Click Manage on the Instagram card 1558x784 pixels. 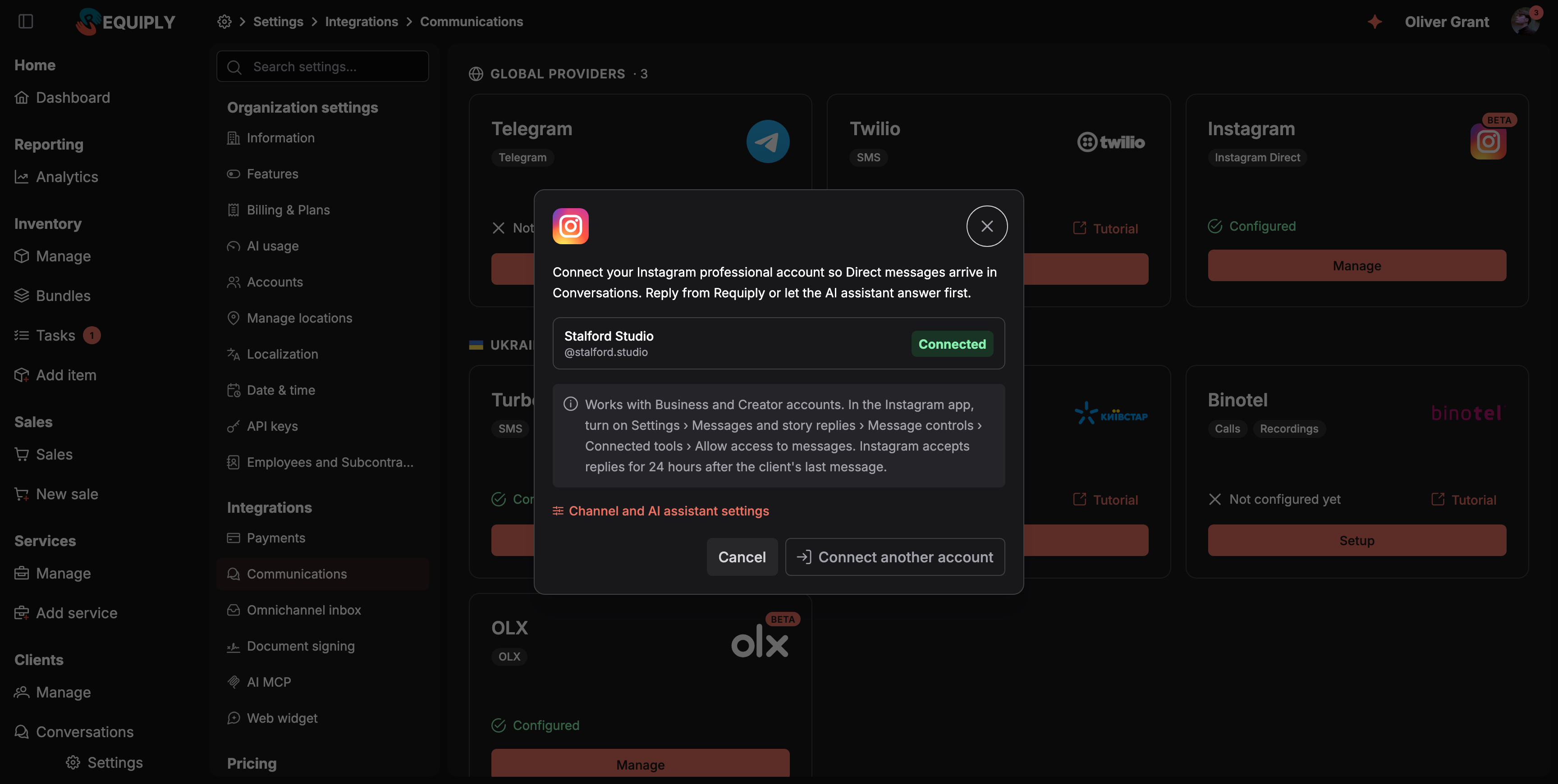point(1356,265)
